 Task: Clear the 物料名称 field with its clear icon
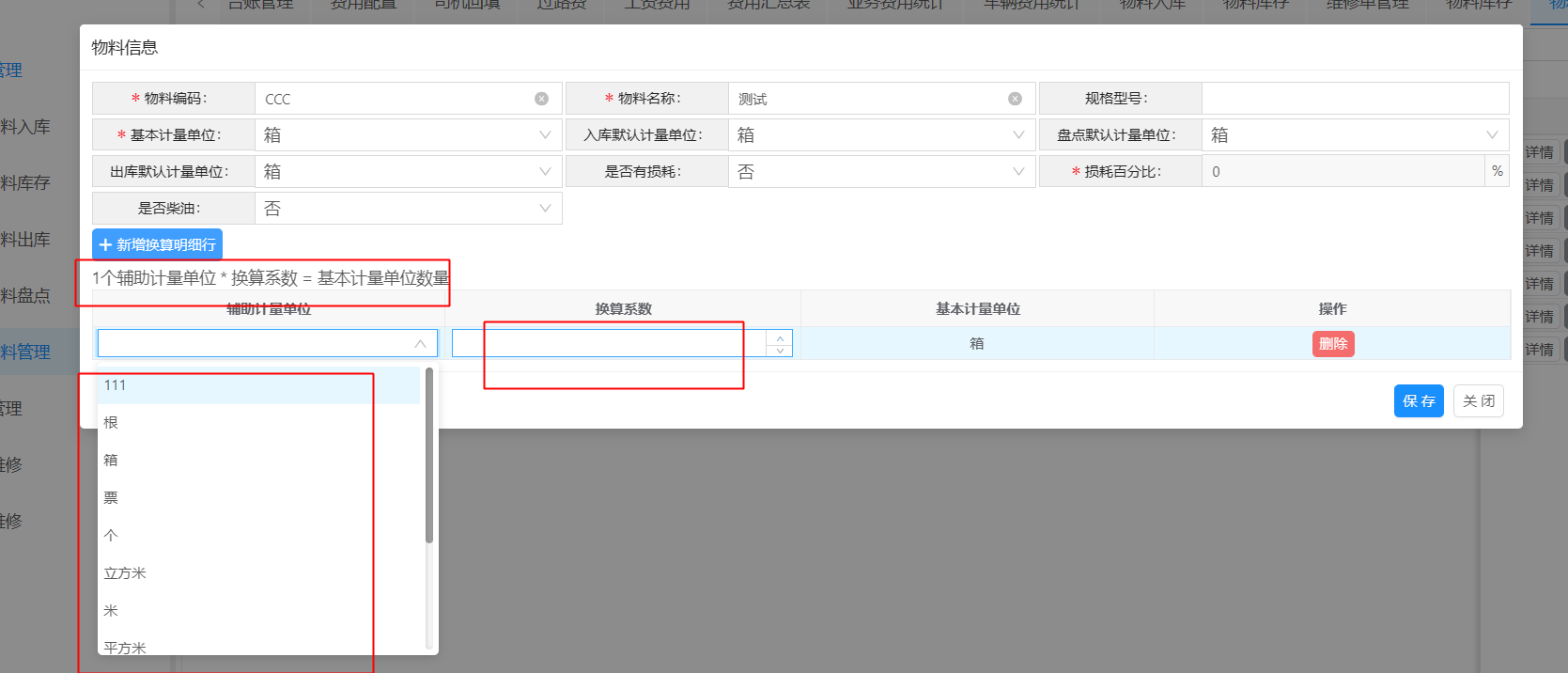[x=1015, y=99]
